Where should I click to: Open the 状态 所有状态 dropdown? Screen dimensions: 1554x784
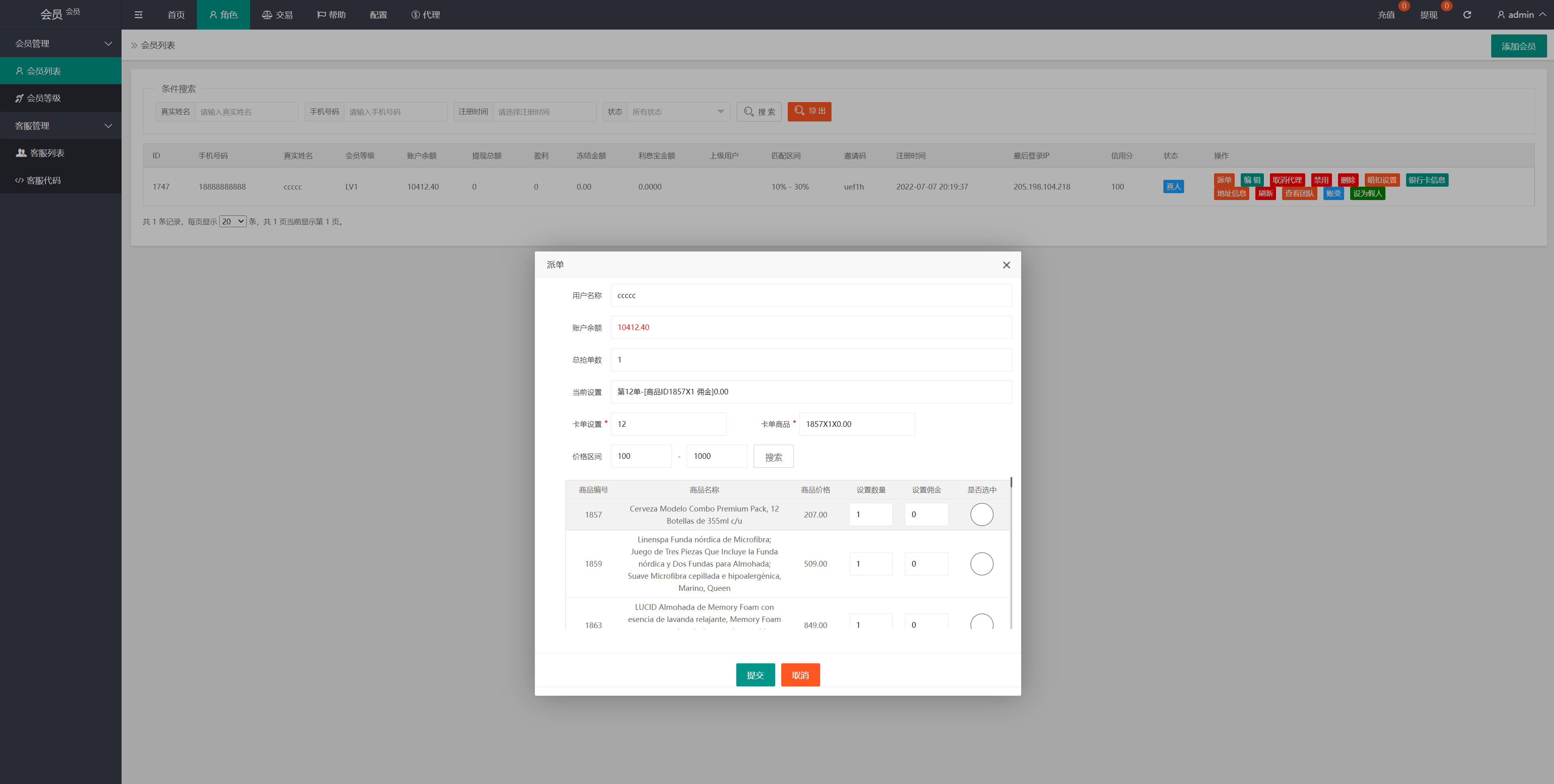[x=678, y=112]
